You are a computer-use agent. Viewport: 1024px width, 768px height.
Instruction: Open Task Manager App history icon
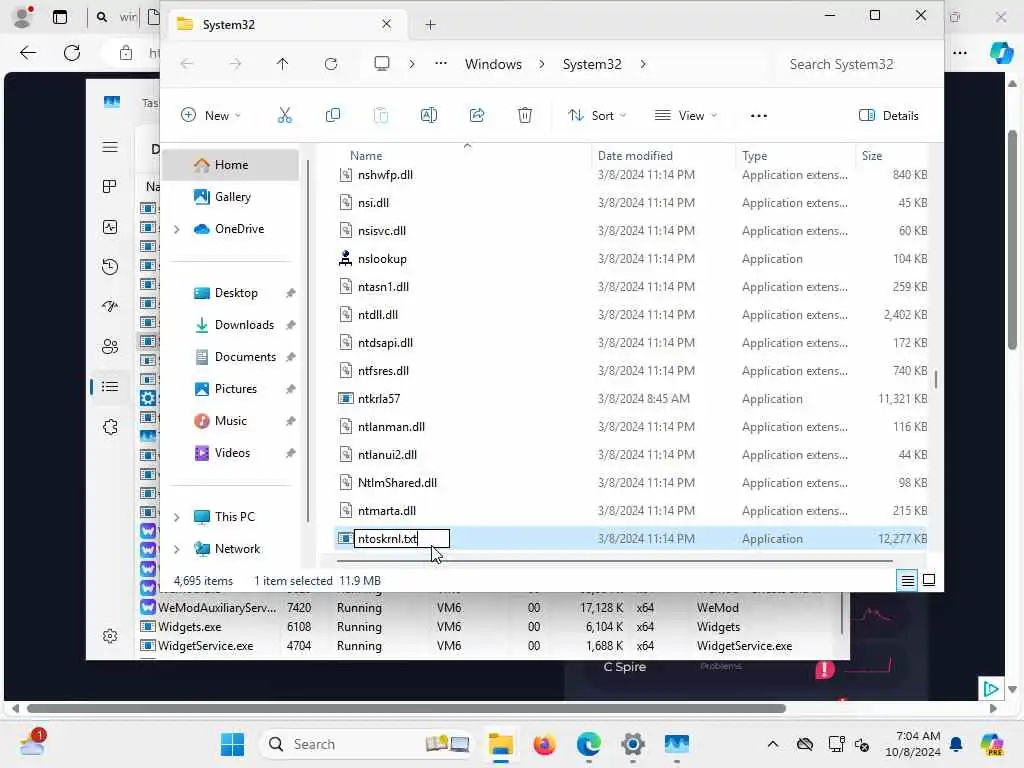pyautogui.click(x=110, y=266)
